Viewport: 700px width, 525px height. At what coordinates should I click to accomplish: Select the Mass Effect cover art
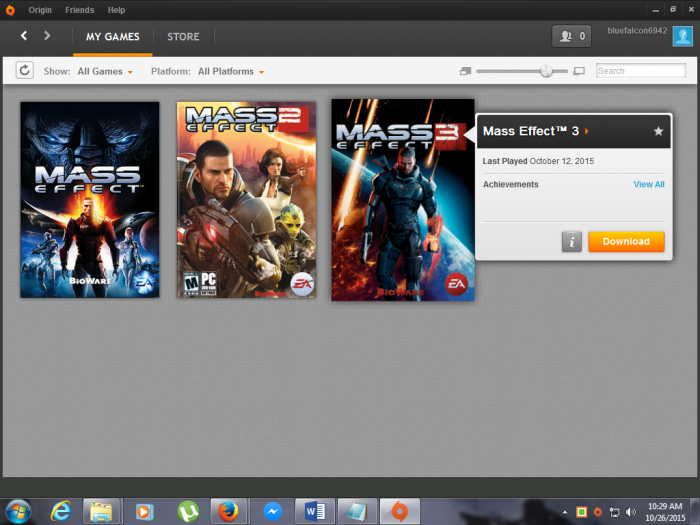coord(90,200)
